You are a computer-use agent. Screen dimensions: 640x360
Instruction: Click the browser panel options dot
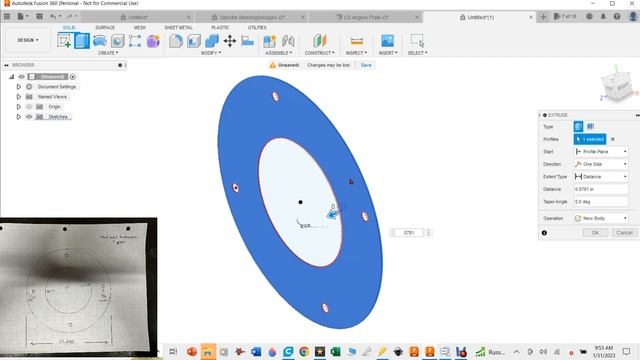coord(120,65)
